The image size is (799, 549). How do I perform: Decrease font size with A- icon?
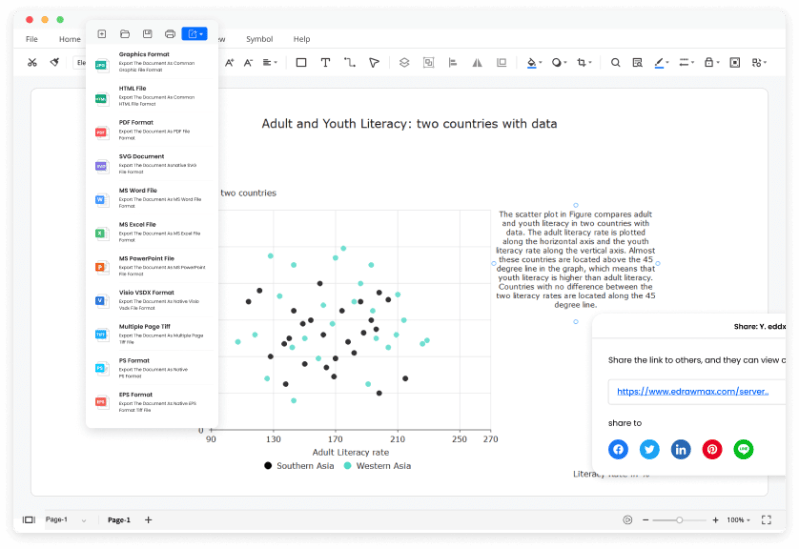pyautogui.click(x=248, y=63)
